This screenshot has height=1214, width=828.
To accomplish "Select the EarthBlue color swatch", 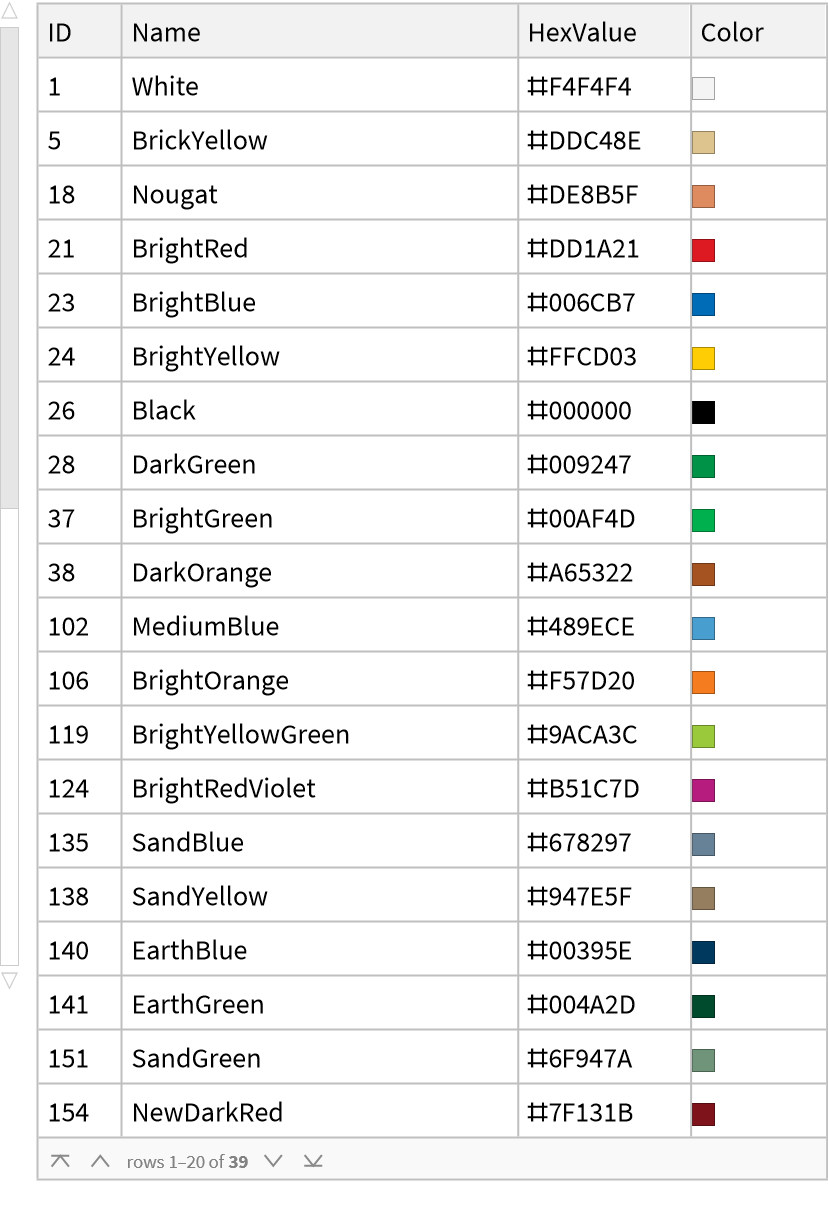I will (704, 952).
